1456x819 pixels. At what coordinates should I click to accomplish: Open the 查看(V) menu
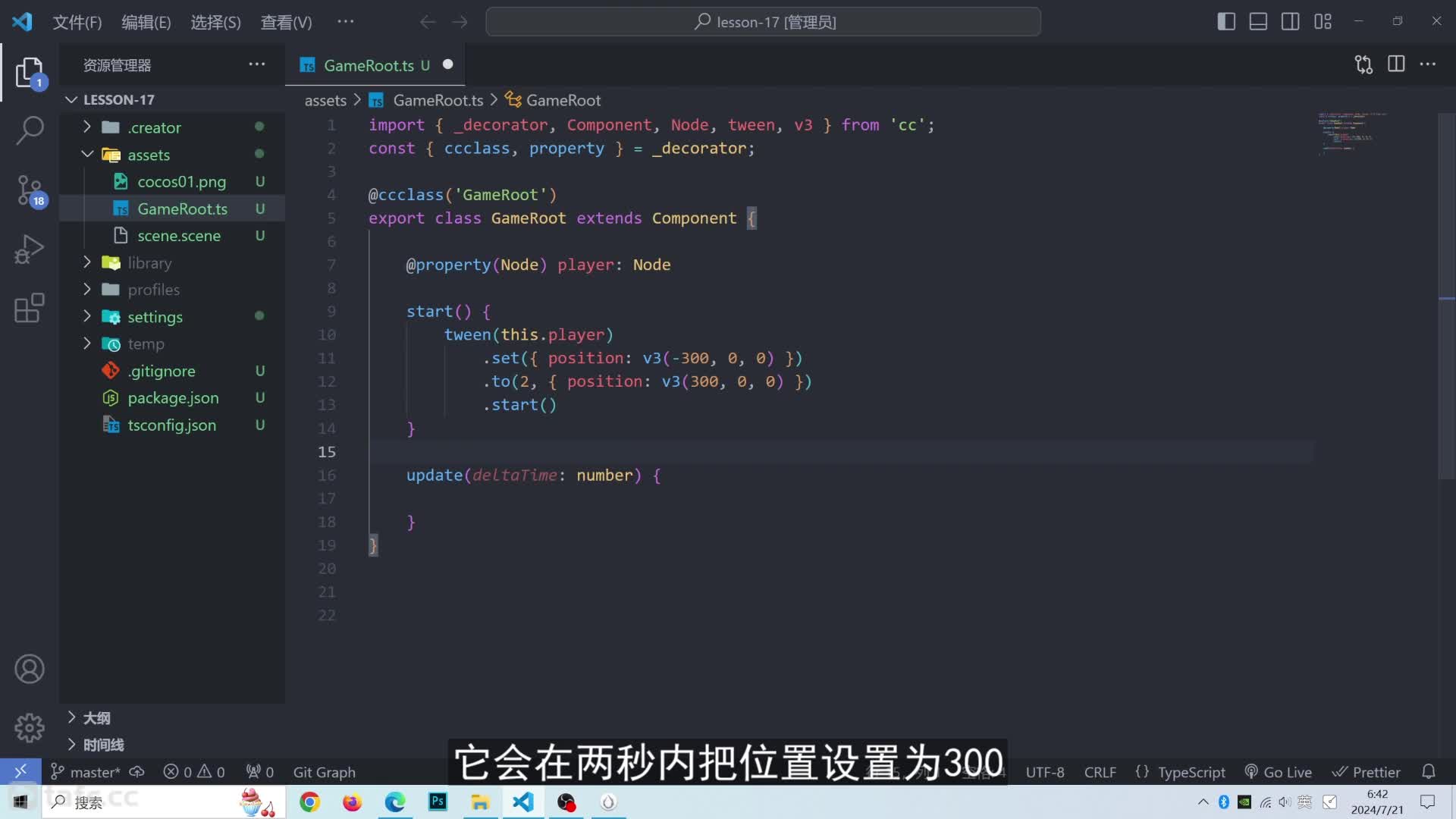click(286, 22)
